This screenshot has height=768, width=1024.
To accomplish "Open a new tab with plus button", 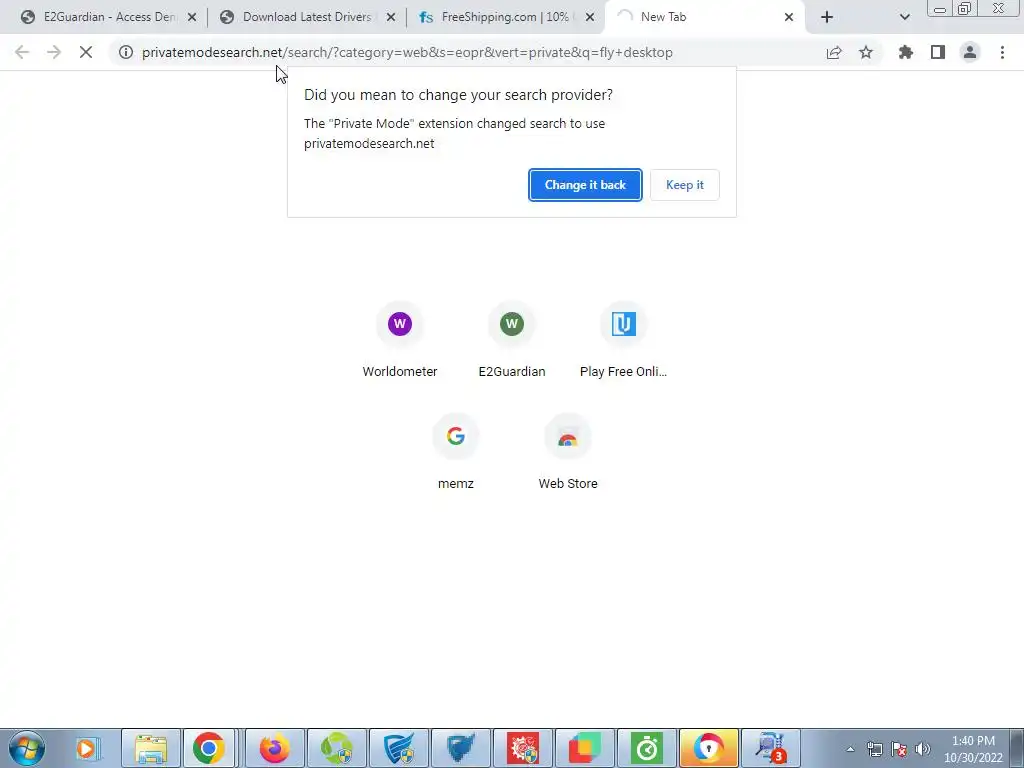I will (x=827, y=18).
